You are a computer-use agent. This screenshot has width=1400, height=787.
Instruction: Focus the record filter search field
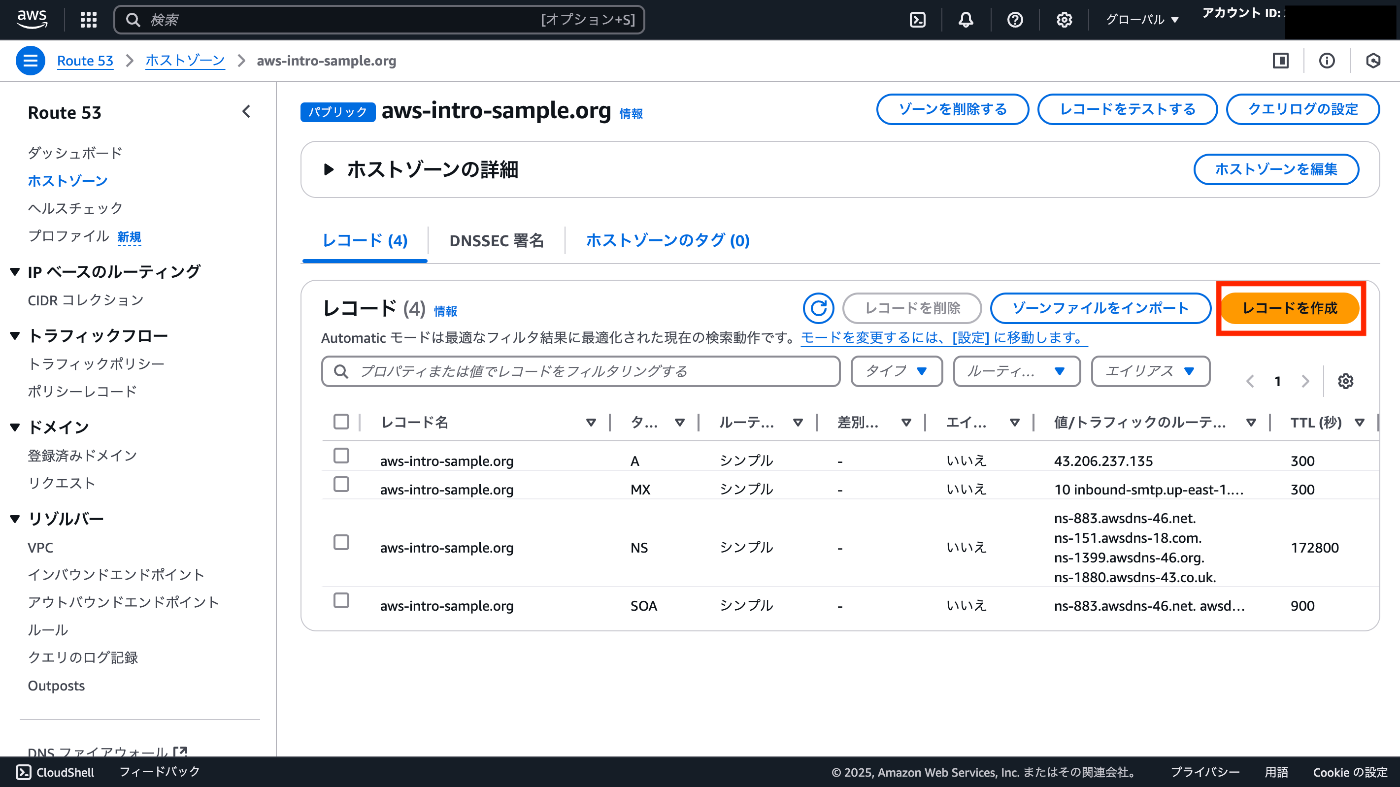(x=581, y=371)
